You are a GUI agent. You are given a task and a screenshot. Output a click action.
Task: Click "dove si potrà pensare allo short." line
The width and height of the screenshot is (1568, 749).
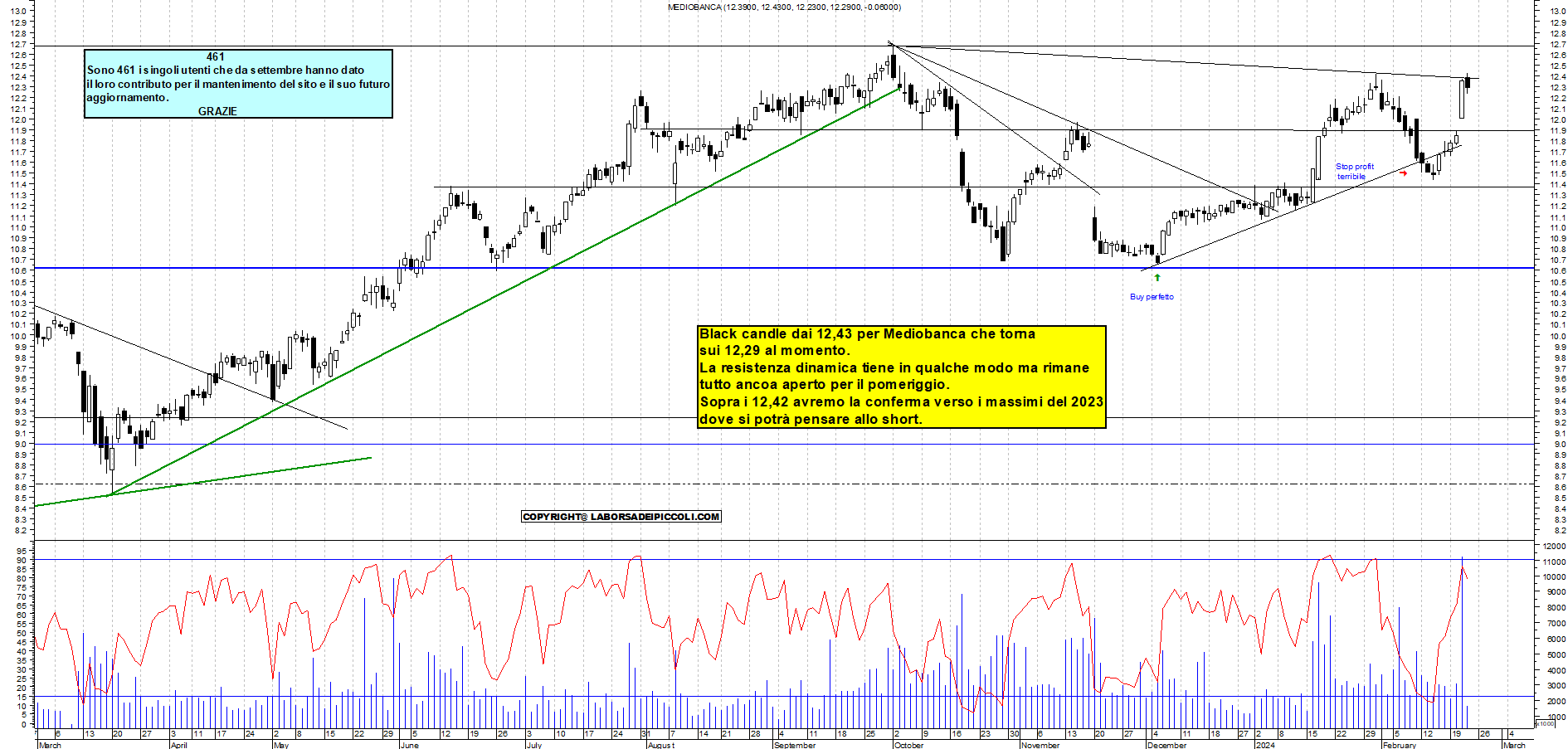click(x=811, y=419)
